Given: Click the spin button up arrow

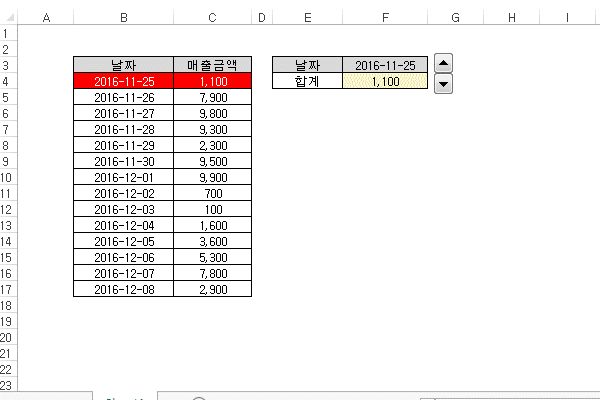Looking at the screenshot, I should [443, 63].
